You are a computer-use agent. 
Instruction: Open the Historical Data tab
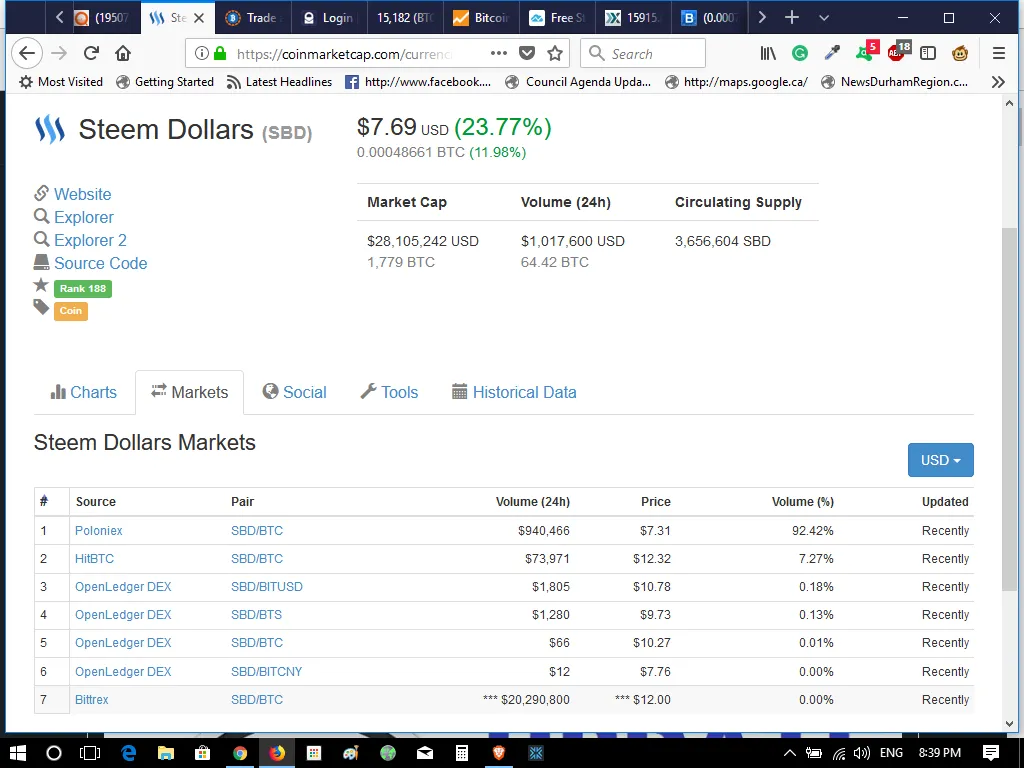(515, 392)
